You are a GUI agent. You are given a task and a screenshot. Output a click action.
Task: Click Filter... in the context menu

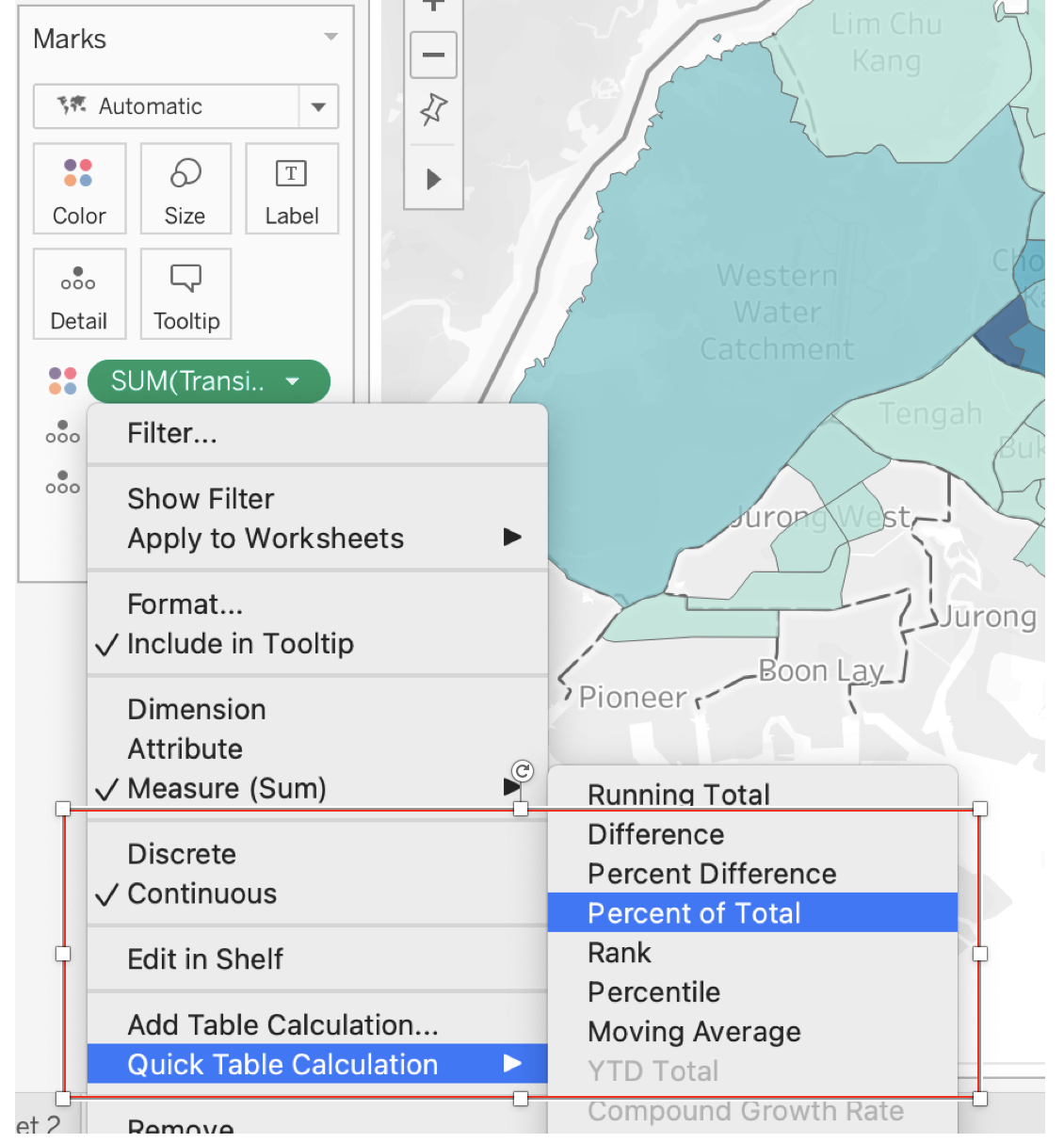172,433
